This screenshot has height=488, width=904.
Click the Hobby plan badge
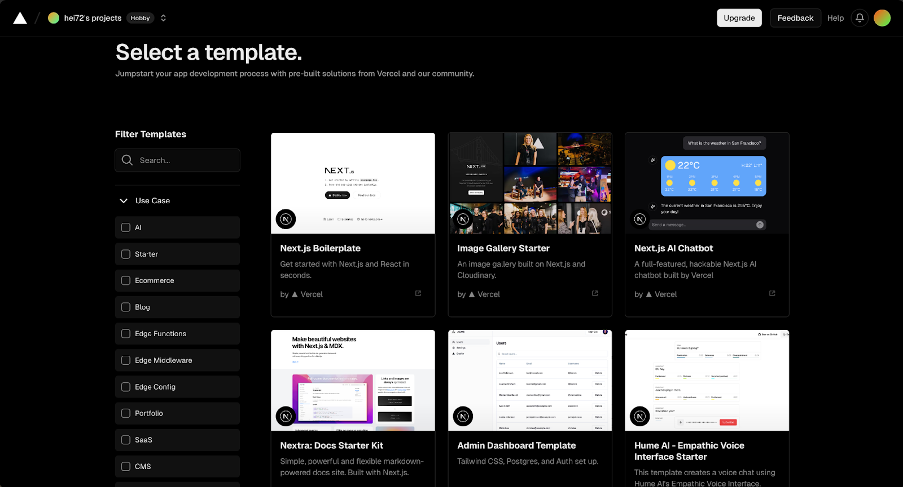pyautogui.click(x=140, y=18)
